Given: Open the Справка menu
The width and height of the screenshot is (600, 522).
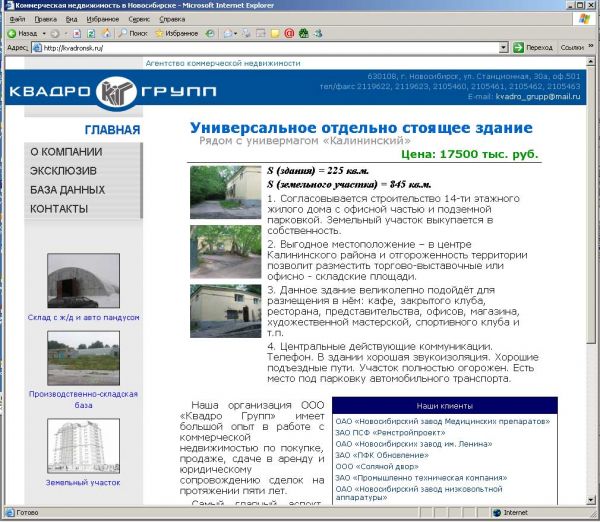Looking at the screenshot, I should pyautogui.click(x=172, y=19).
